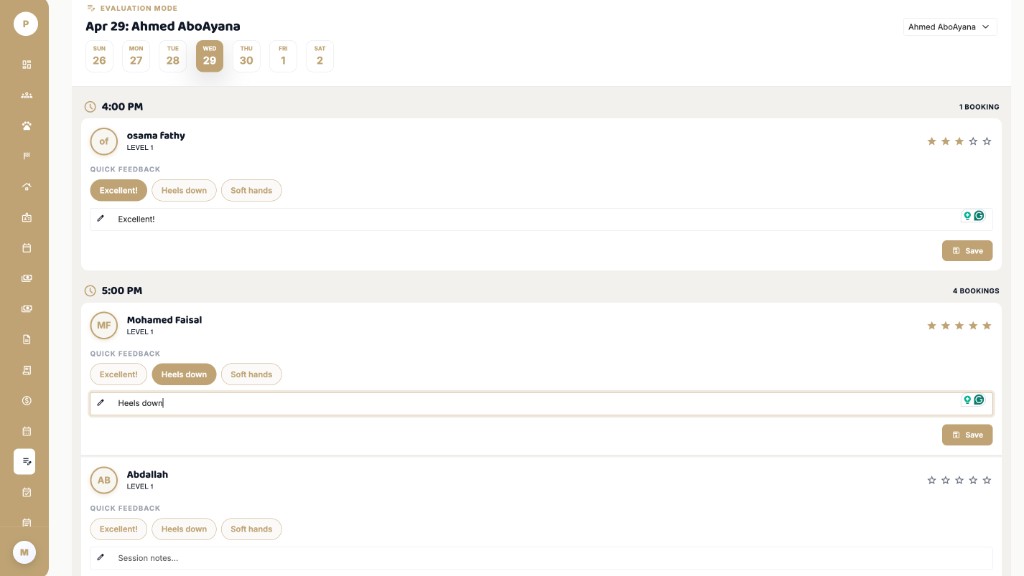Image resolution: width=1024 pixels, height=576 pixels.
Task: Set Mohamed Faisal rating to one star
Action: pos(932,326)
